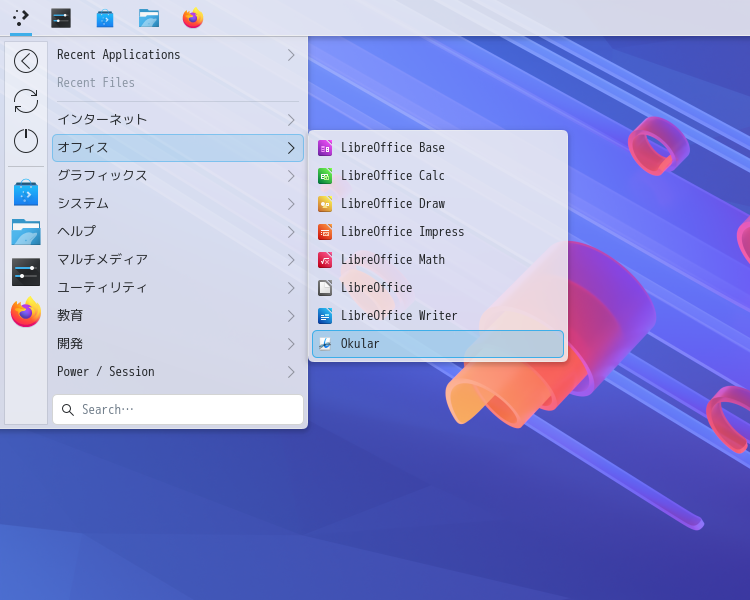
Task: Click the power shutdown icon in the sidebar
Action: coord(26,141)
